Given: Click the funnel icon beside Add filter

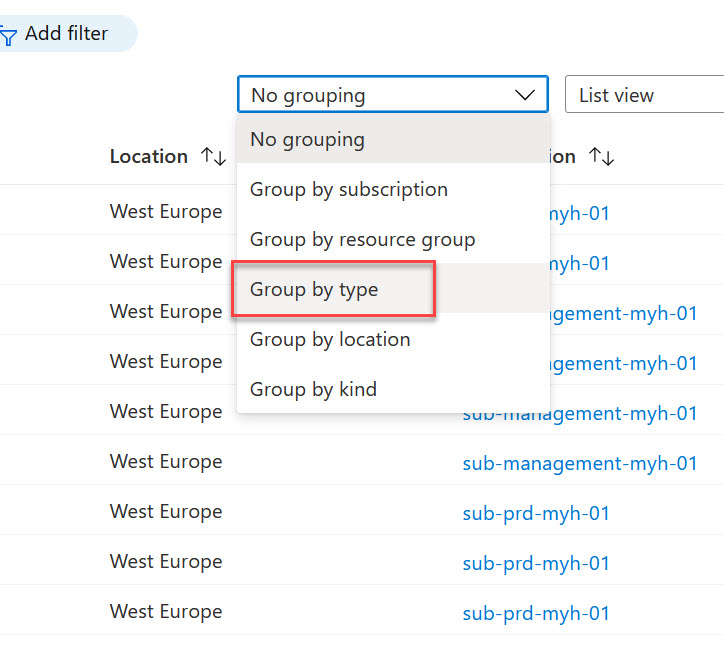Looking at the screenshot, I should pyautogui.click(x=9, y=35).
